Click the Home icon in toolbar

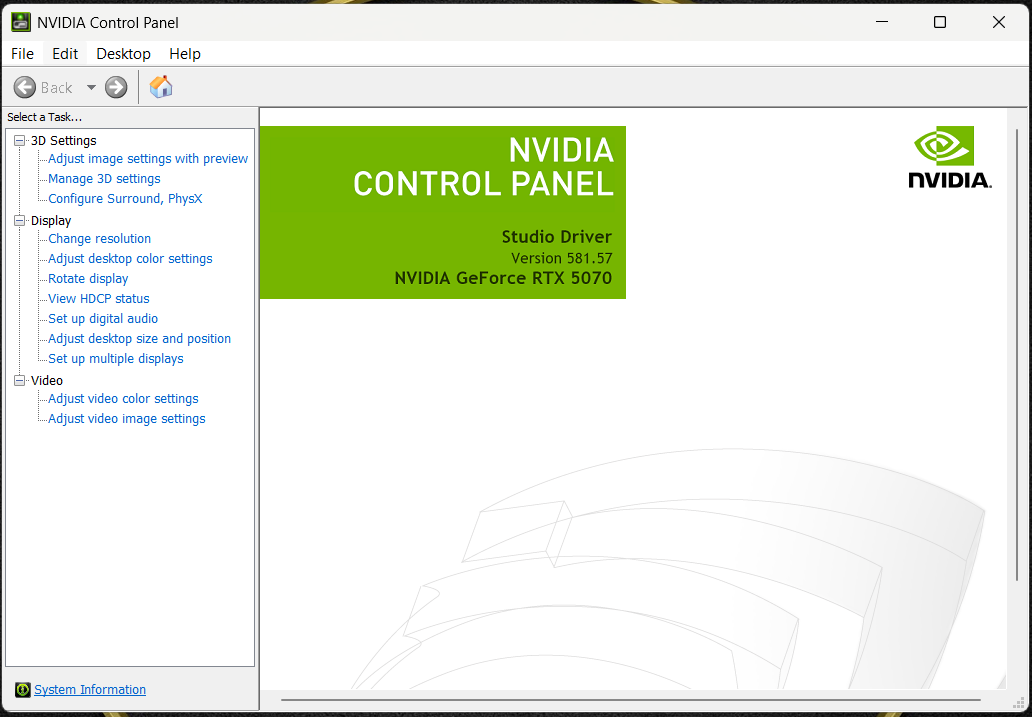[161, 87]
